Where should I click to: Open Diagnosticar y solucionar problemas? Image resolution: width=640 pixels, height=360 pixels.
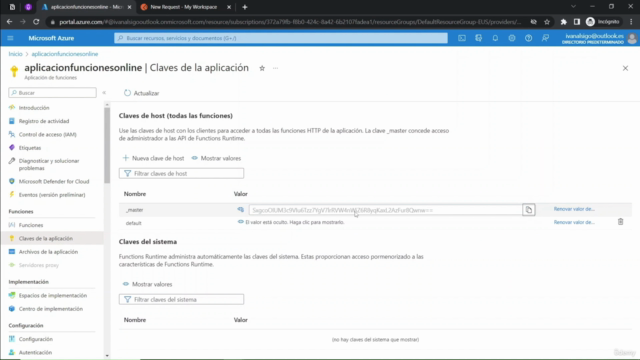click(x=49, y=164)
